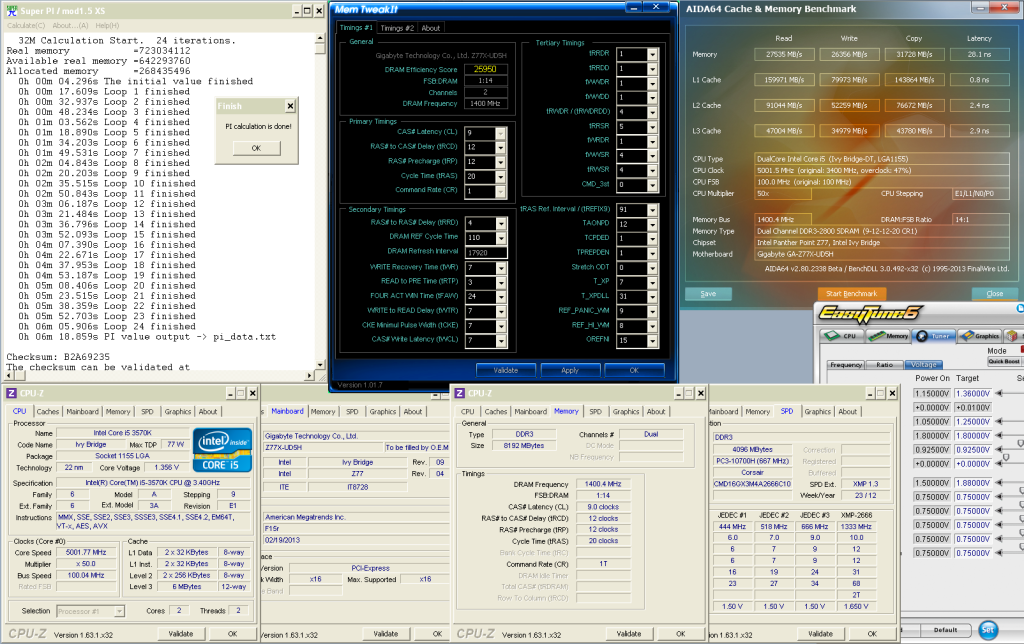Click the Intel Core i5 logo in CPU-Z
1024x644 pixels.
pyautogui.click(x=222, y=449)
